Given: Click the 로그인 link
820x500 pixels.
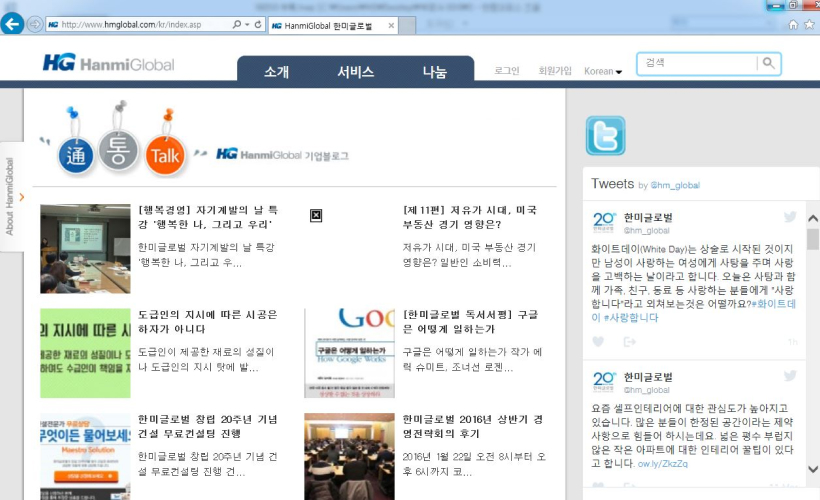Looking at the screenshot, I should pyautogui.click(x=507, y=71).
